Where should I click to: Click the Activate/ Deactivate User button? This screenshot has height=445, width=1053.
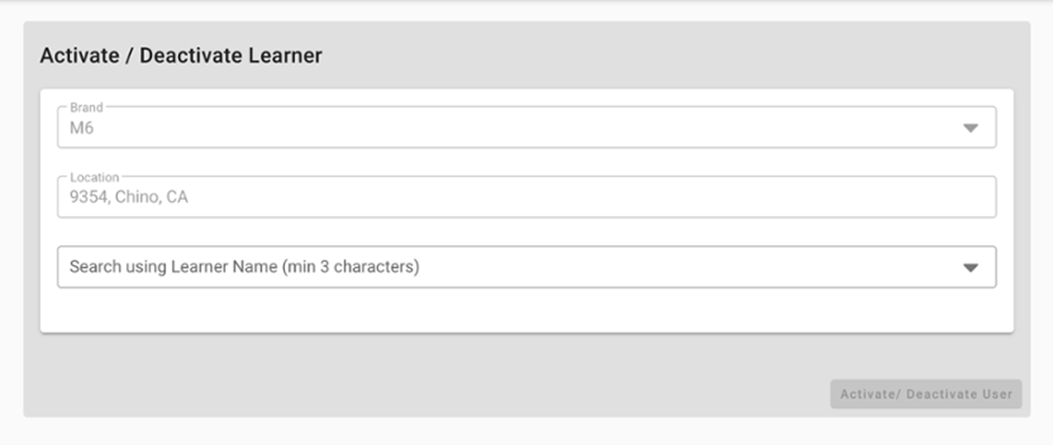tap(925, 394)
